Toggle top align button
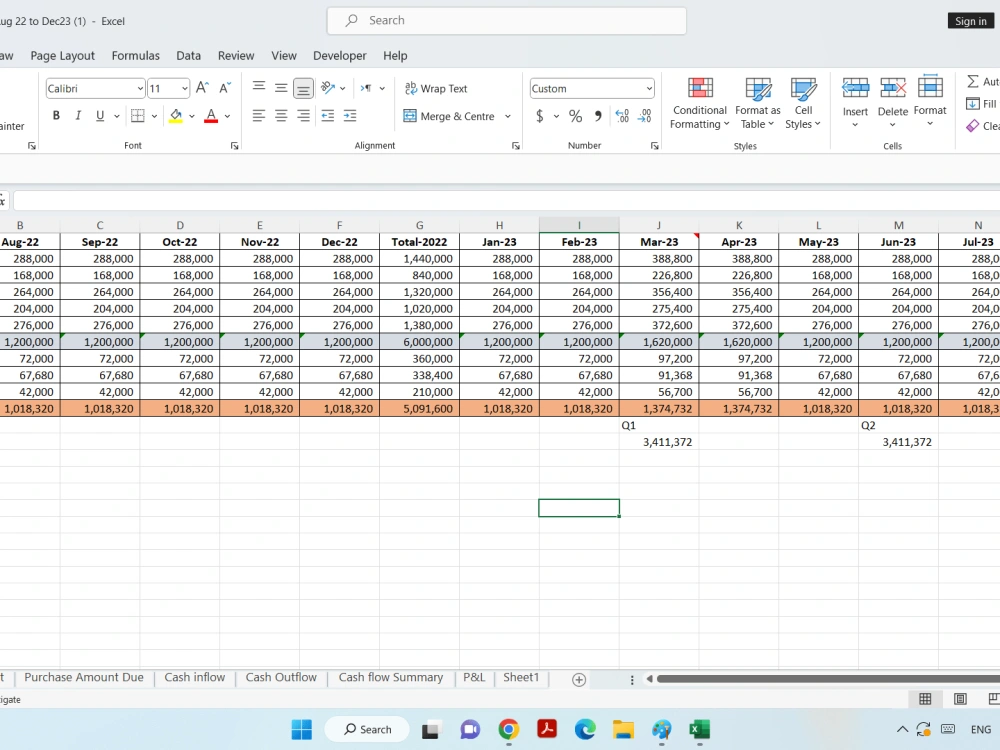Screen dimensions: 1000x750 [x=259, y=87]
